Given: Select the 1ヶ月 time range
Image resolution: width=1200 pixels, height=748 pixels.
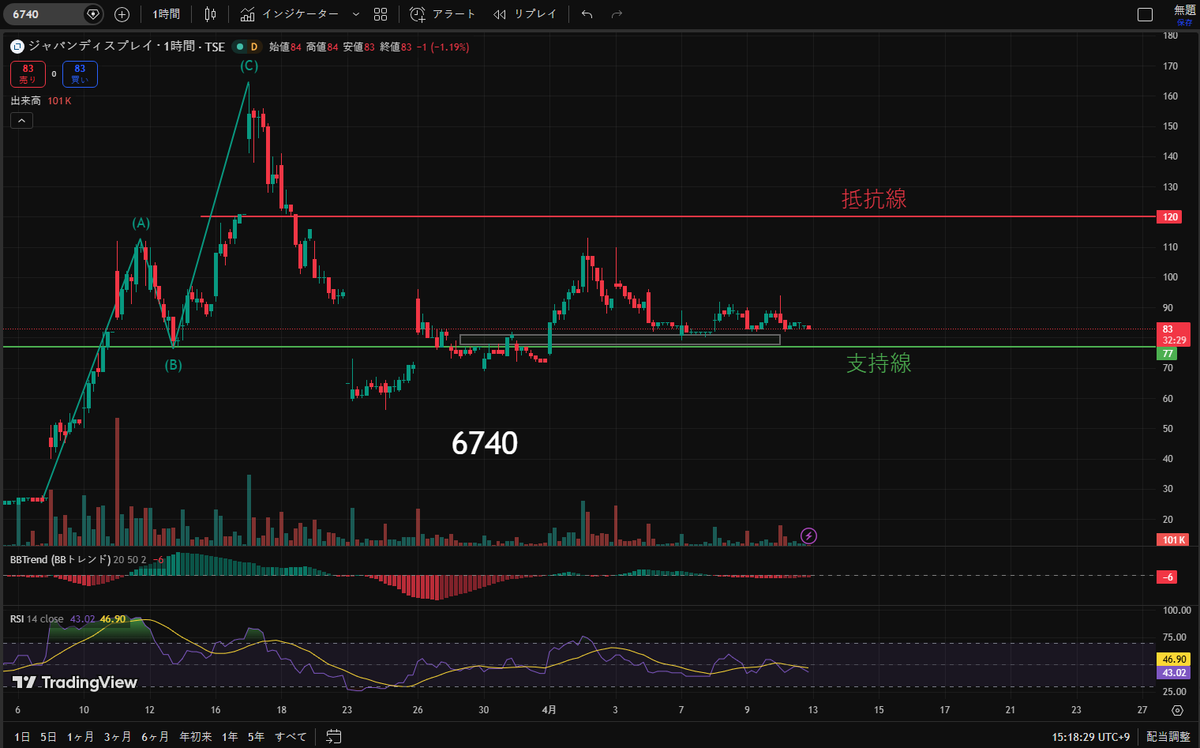Looking at the screenshot, I should coord(81,737).
